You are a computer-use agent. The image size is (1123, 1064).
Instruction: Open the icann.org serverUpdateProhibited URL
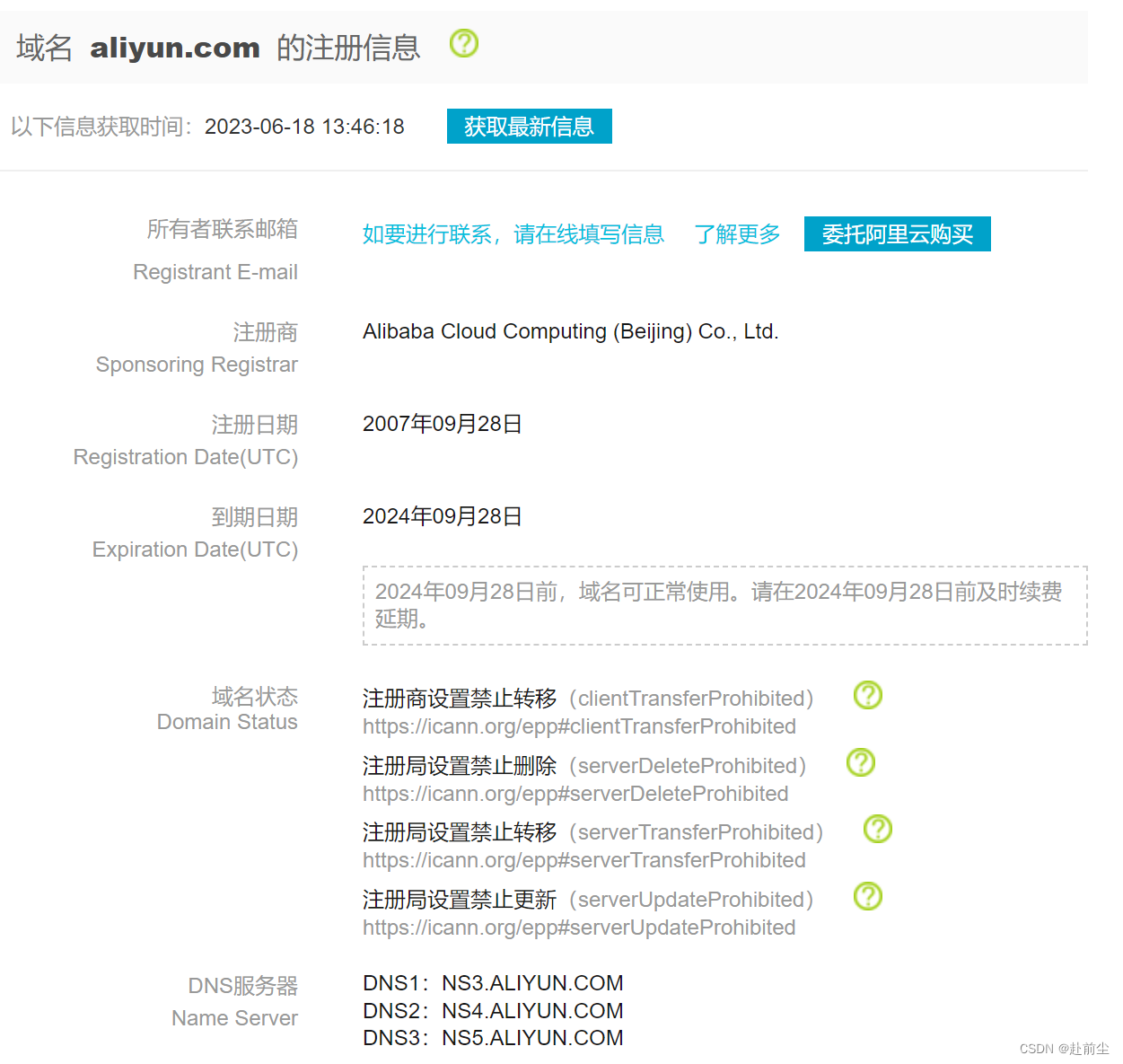579,928
